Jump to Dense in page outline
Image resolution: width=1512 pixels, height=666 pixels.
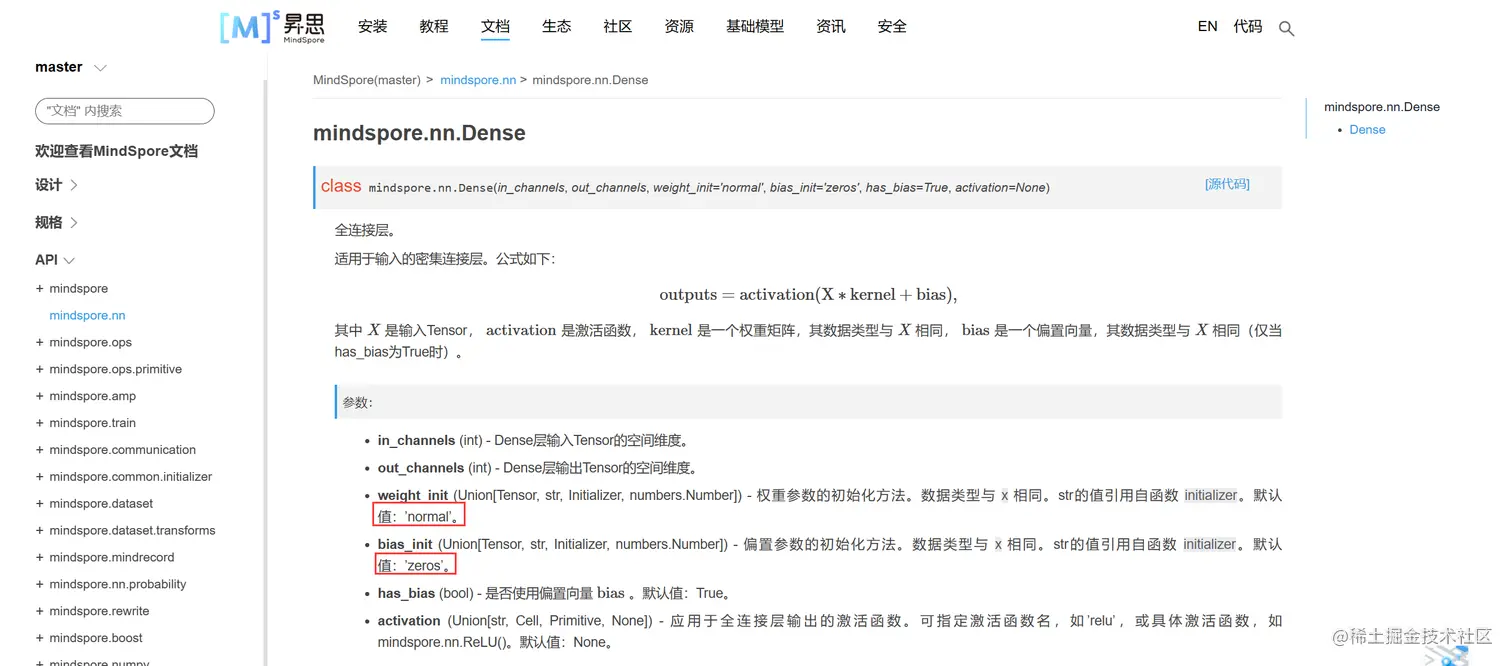coord(1367,130)
